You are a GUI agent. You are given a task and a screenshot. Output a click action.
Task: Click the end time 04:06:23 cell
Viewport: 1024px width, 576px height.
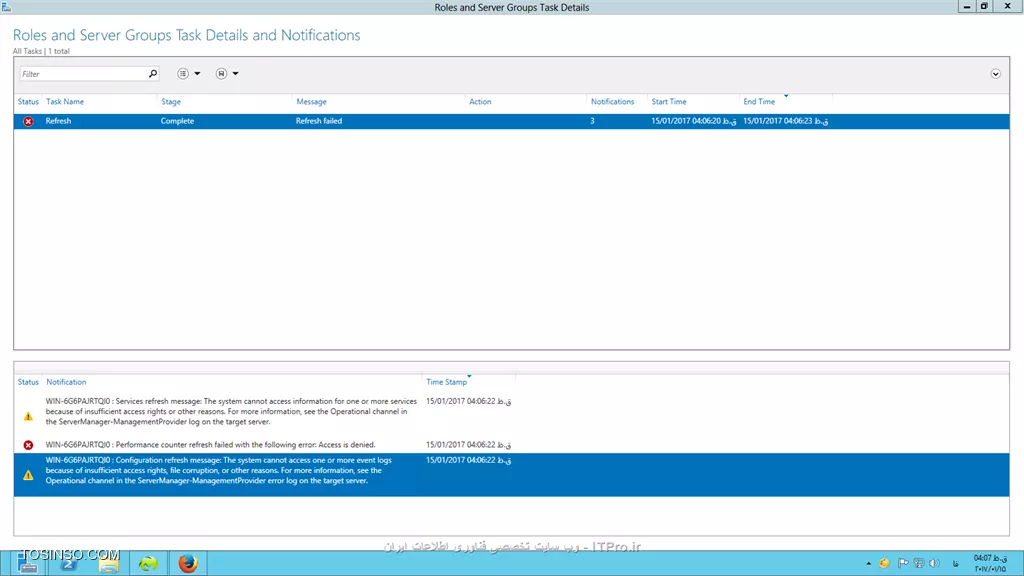(x=786, y=121)
